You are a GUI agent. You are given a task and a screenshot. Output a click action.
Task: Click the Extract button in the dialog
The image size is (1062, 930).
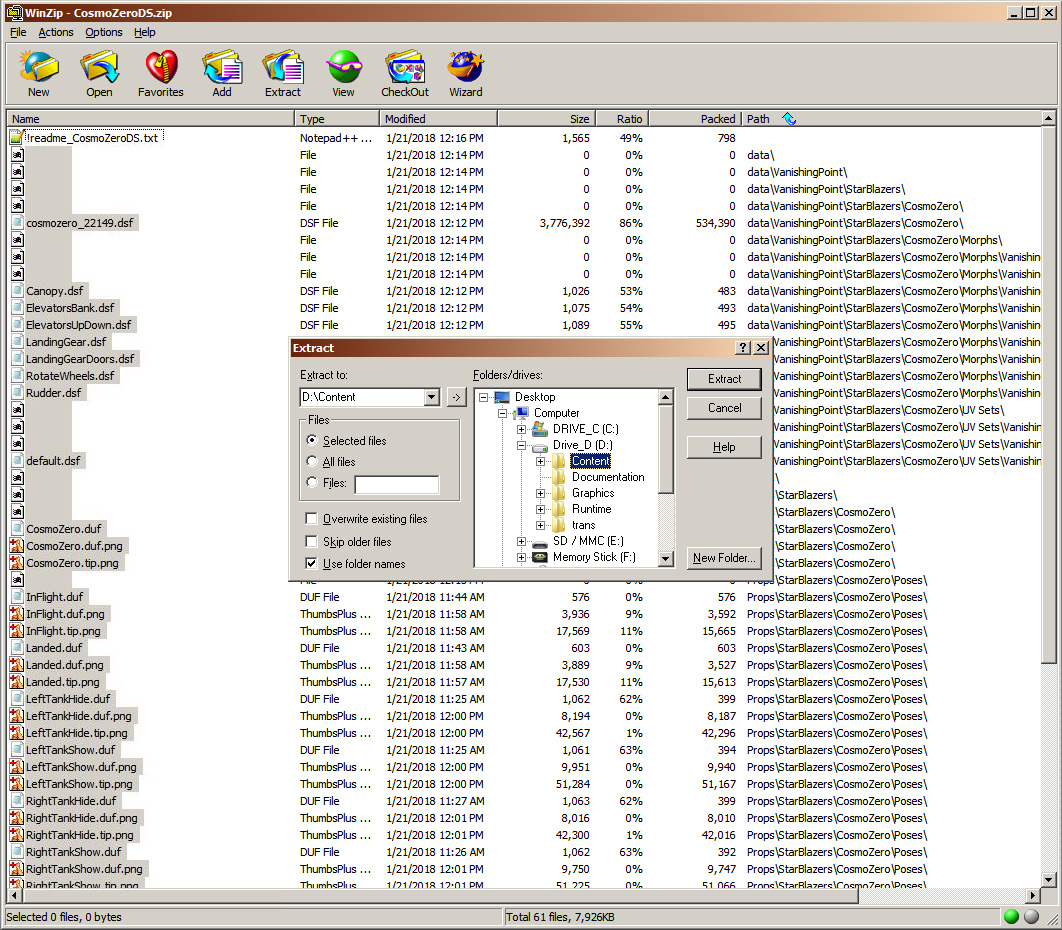[x=724, y=379]
